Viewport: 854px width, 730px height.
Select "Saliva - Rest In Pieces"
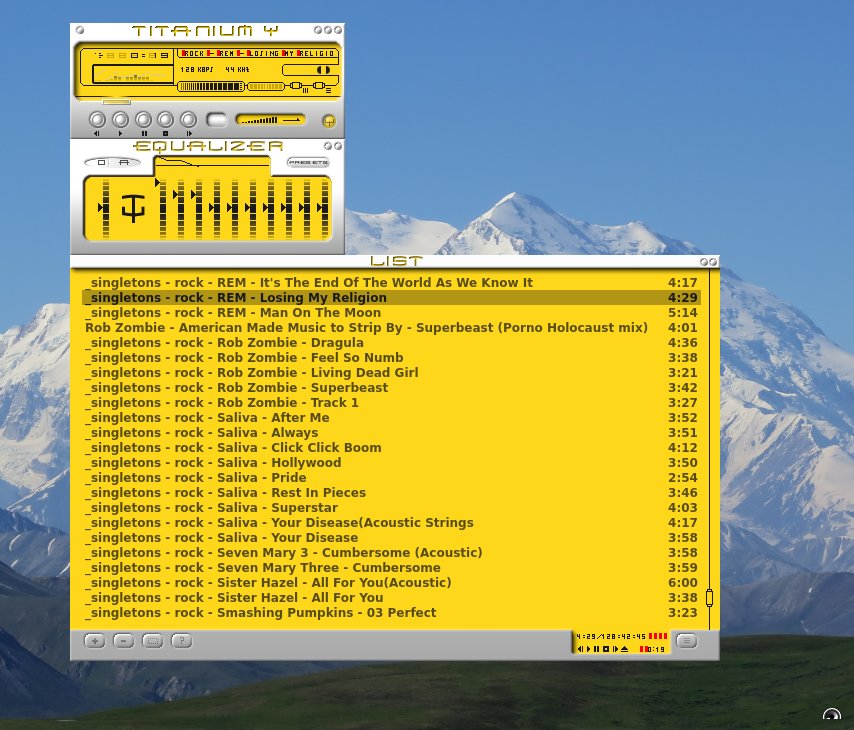(x=391, y=492)
